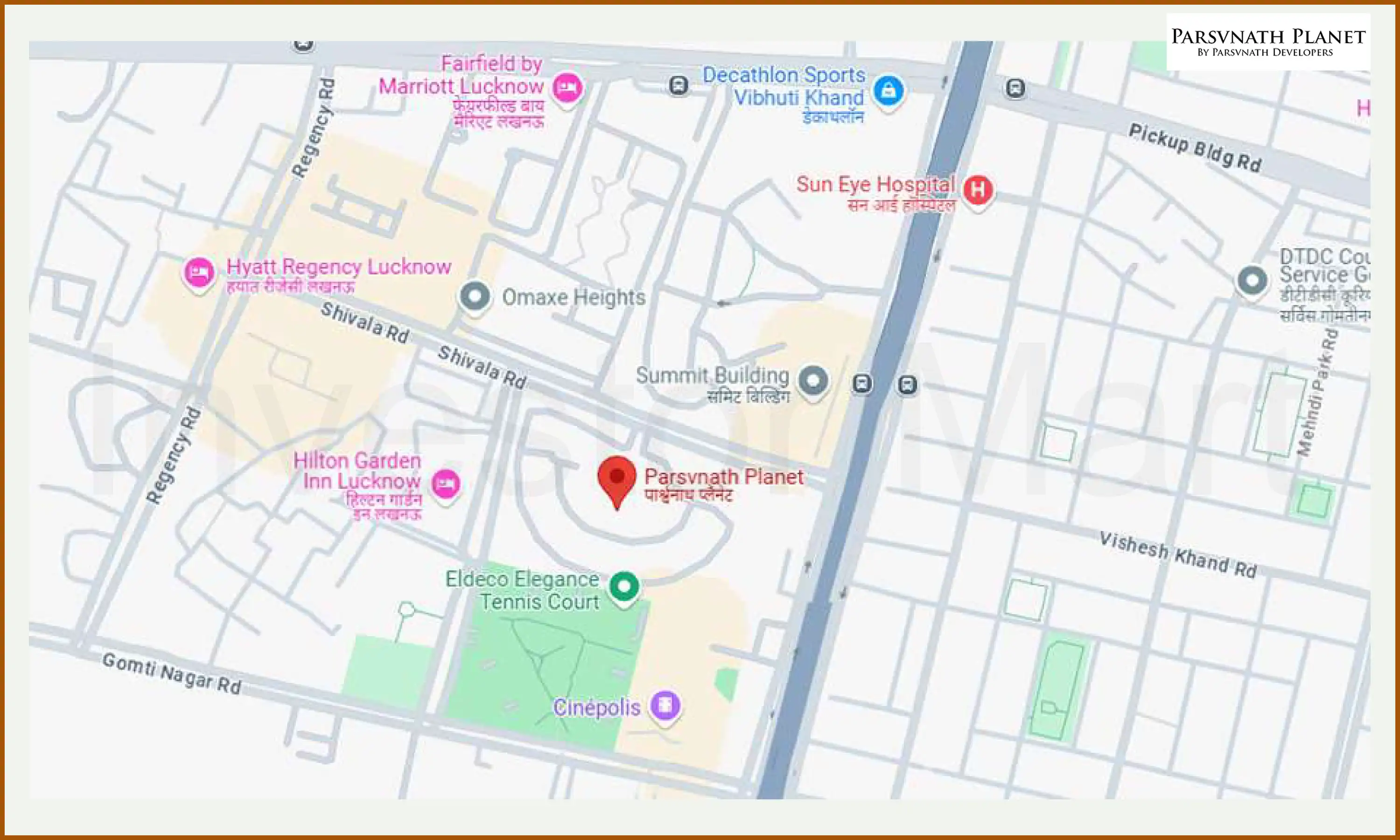Click the Vishesh Khand Rd road label
This screenshot has height=840, width=1400.
(x=1177, y=555)
